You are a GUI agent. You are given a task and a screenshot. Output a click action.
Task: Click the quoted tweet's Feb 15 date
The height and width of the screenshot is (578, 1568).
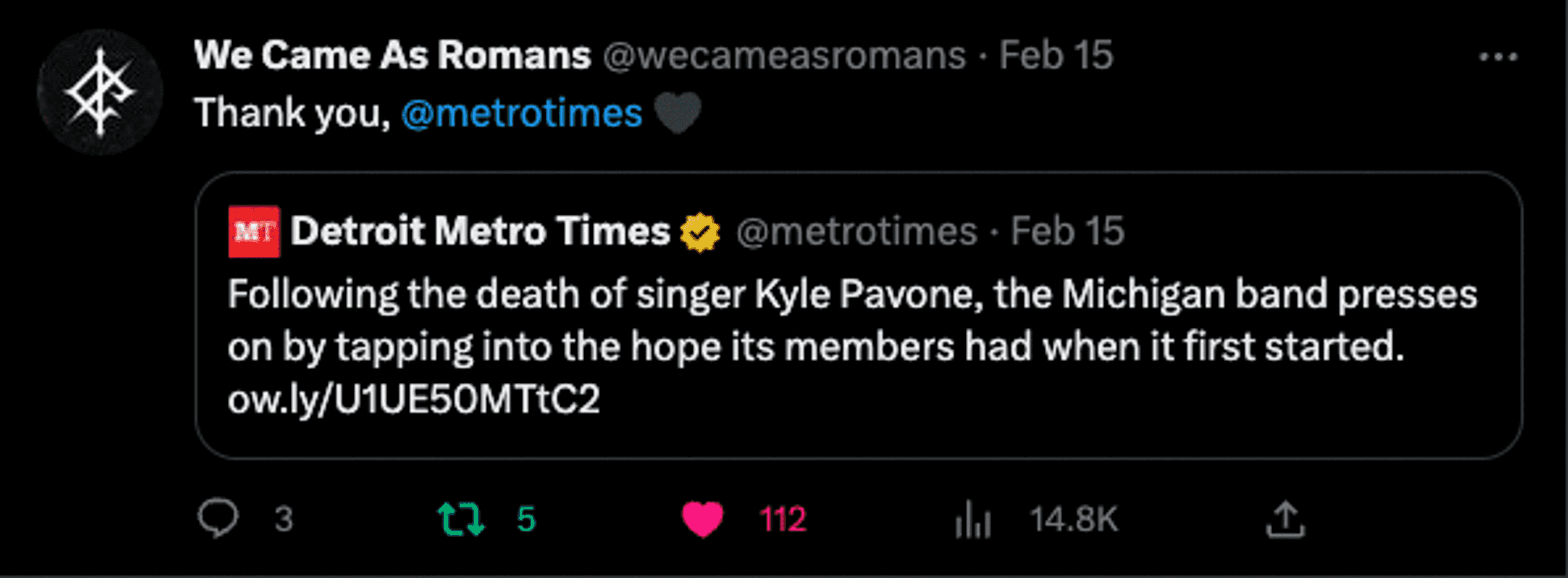click(1068, 232)
